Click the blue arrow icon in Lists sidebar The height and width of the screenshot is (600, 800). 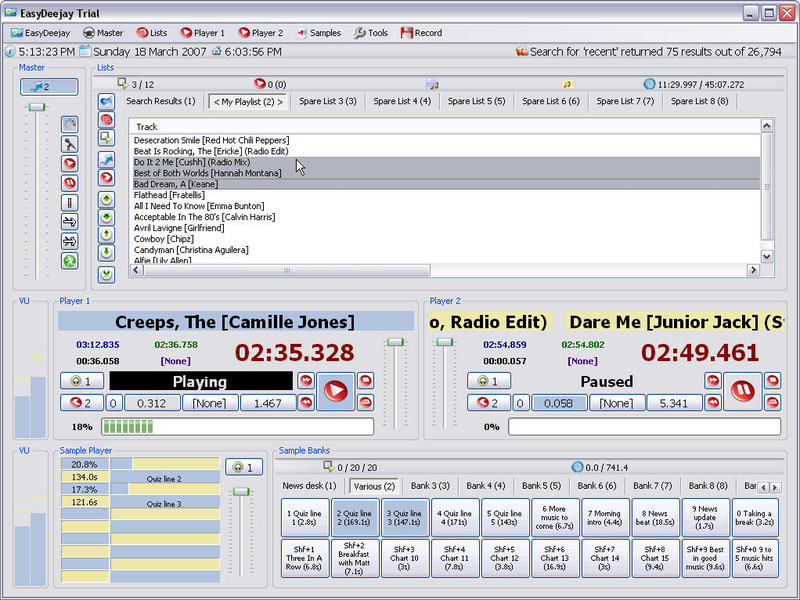coord(106,160)
